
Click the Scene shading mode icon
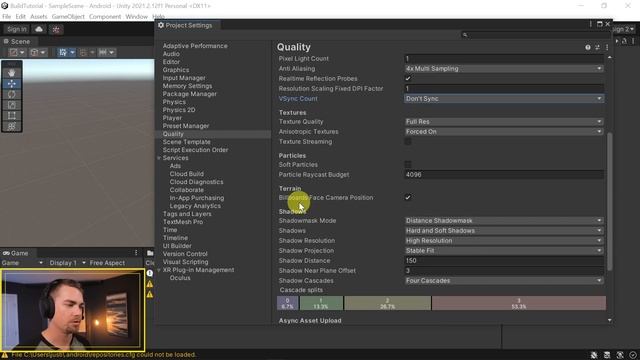(17, 52)
